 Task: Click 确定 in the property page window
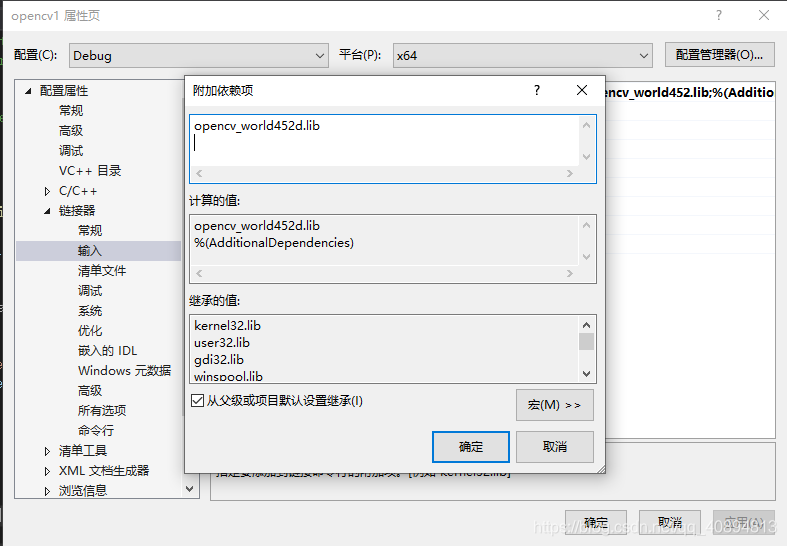(x=596, y=523)
